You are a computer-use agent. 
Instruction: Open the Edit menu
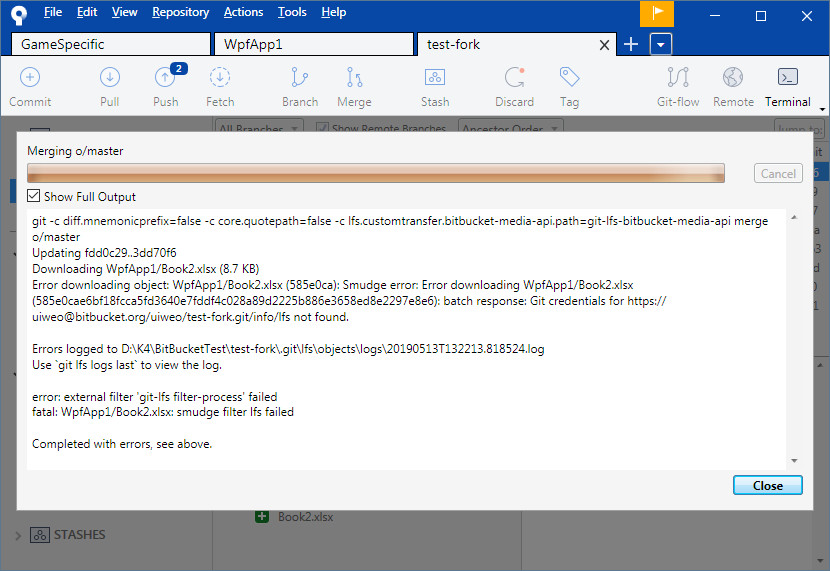pyautogui.click(x=87, y=12)
